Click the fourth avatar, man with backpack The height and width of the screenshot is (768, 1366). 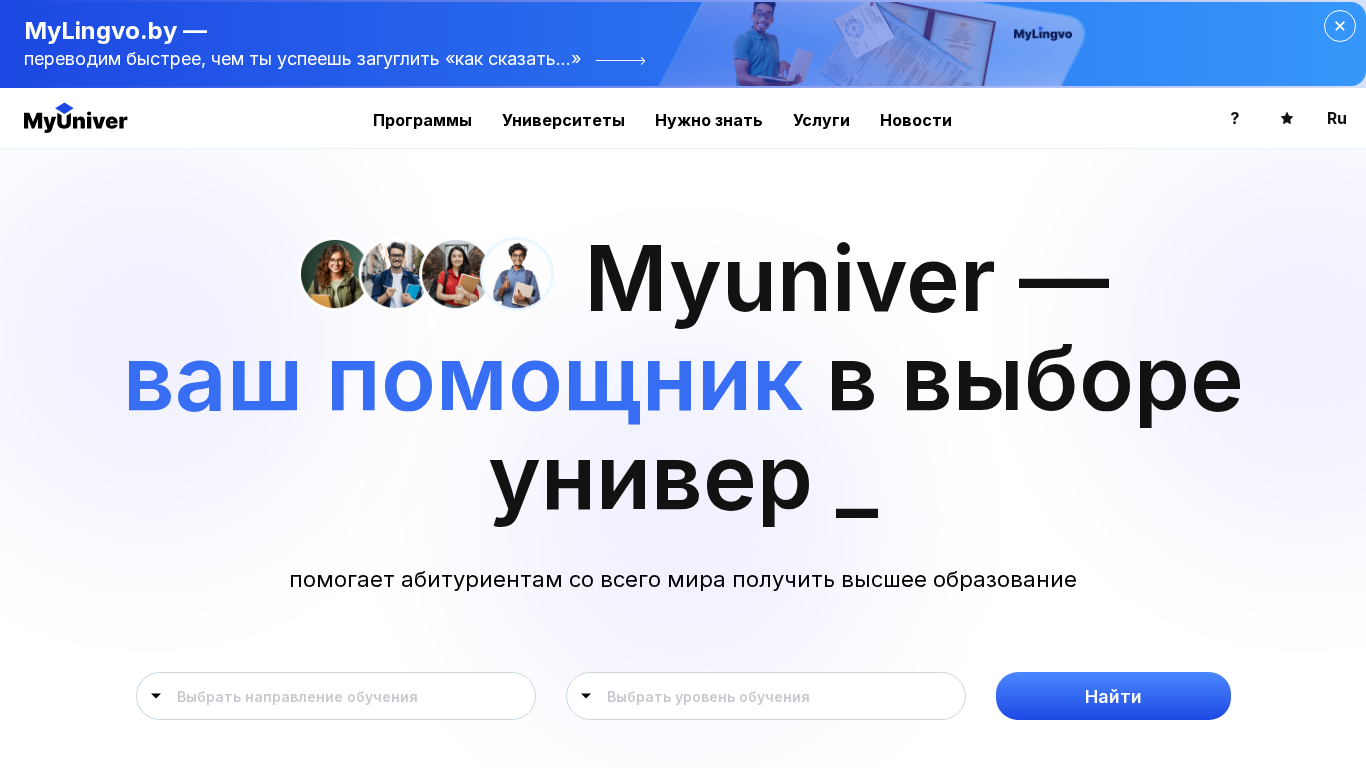[516, 274]
